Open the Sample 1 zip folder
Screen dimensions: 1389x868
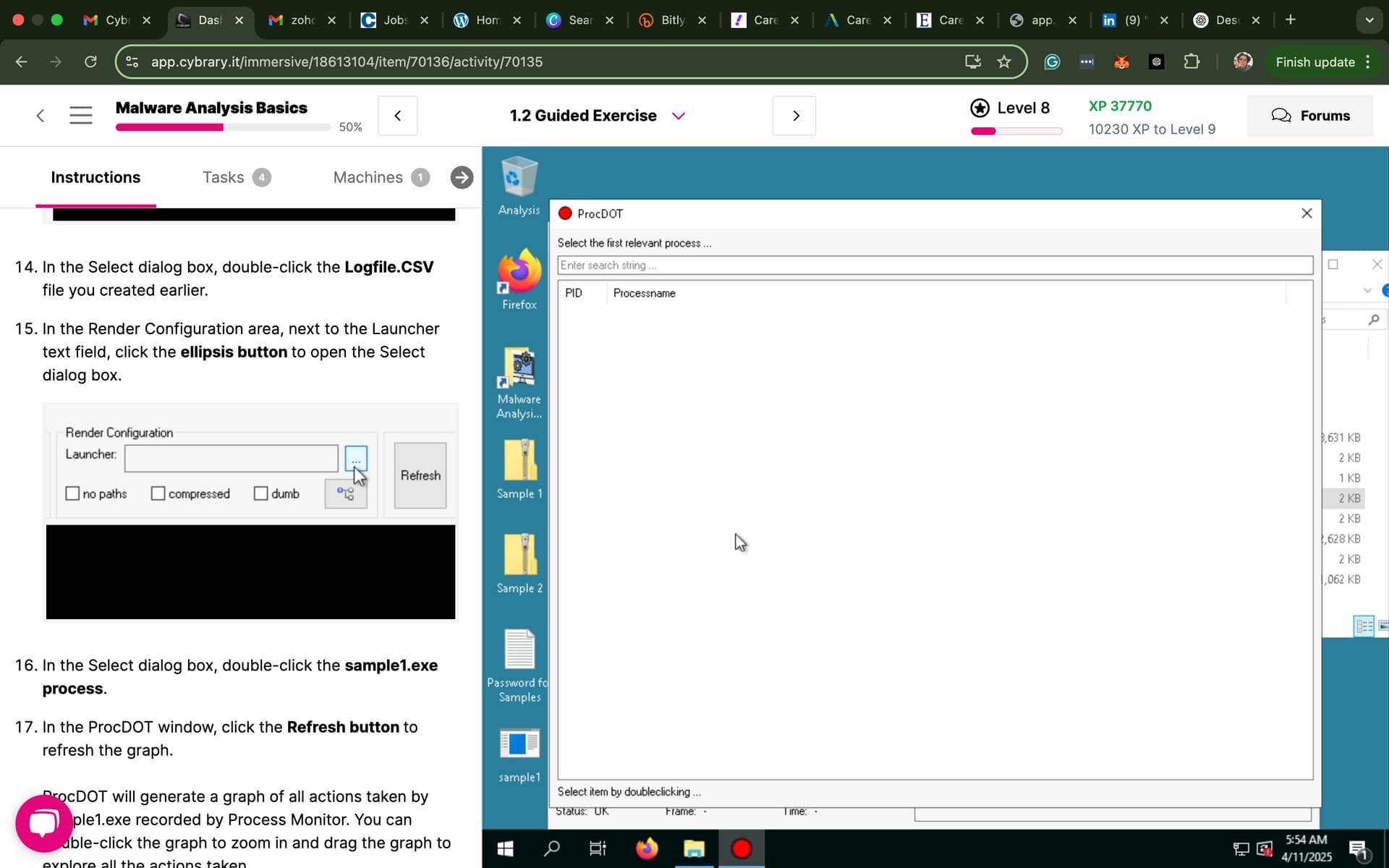point(519,468)
